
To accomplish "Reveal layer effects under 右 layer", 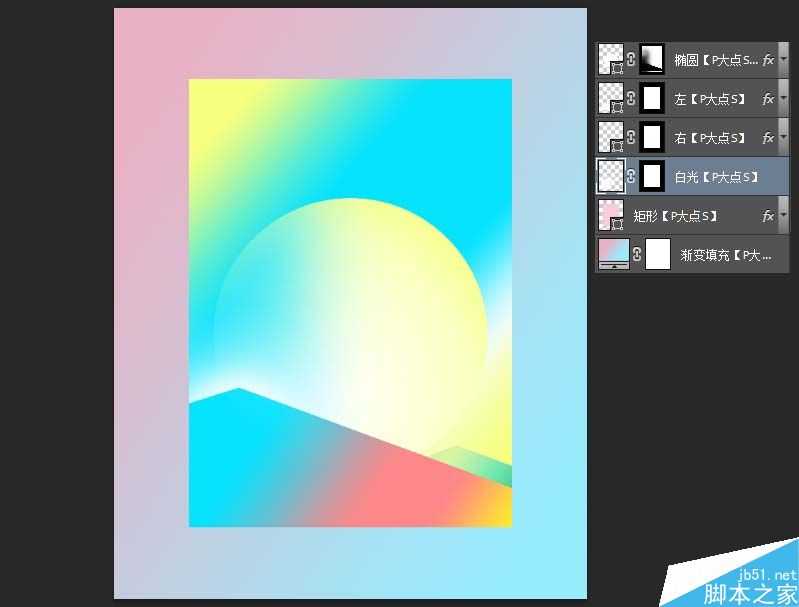I will (x=783, y=138).
